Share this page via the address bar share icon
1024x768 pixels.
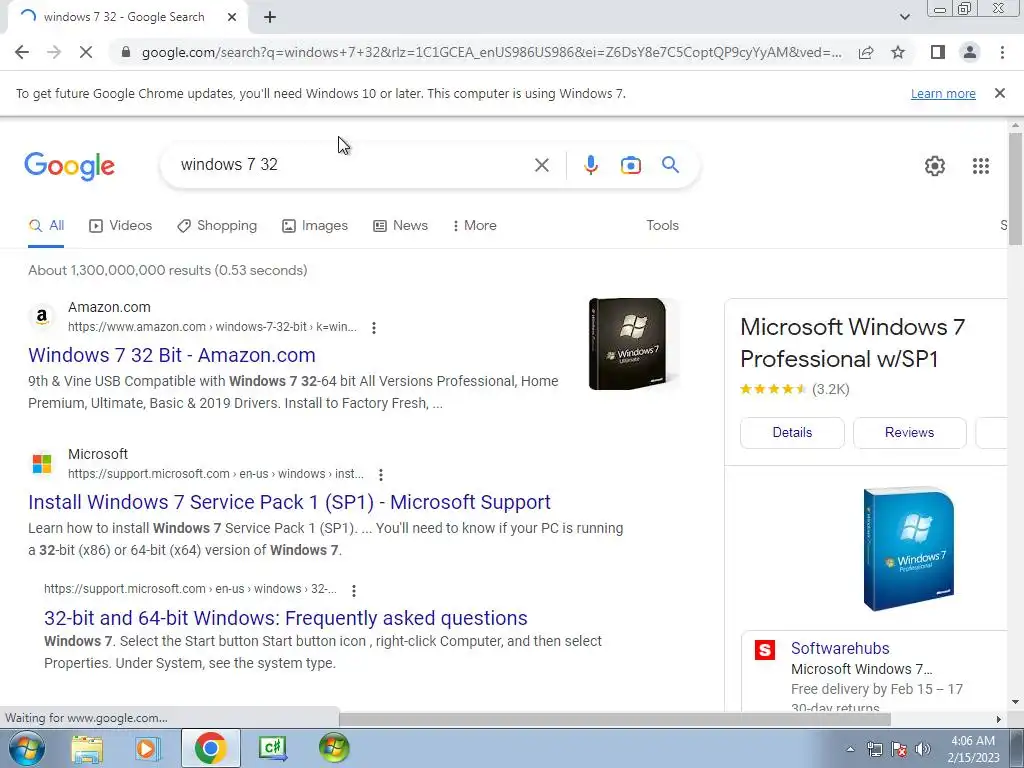tap(866, 52)
